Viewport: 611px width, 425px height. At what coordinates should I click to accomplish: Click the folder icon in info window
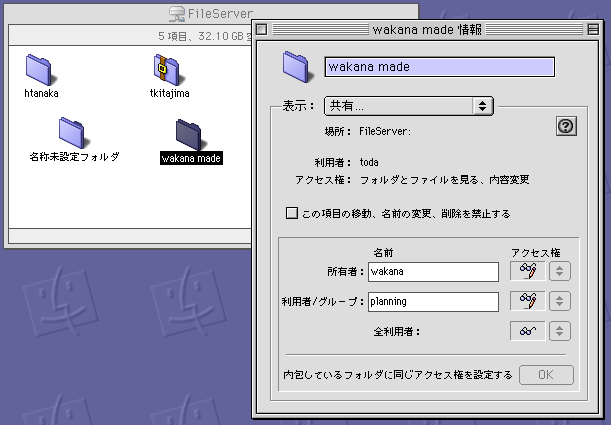298,66
